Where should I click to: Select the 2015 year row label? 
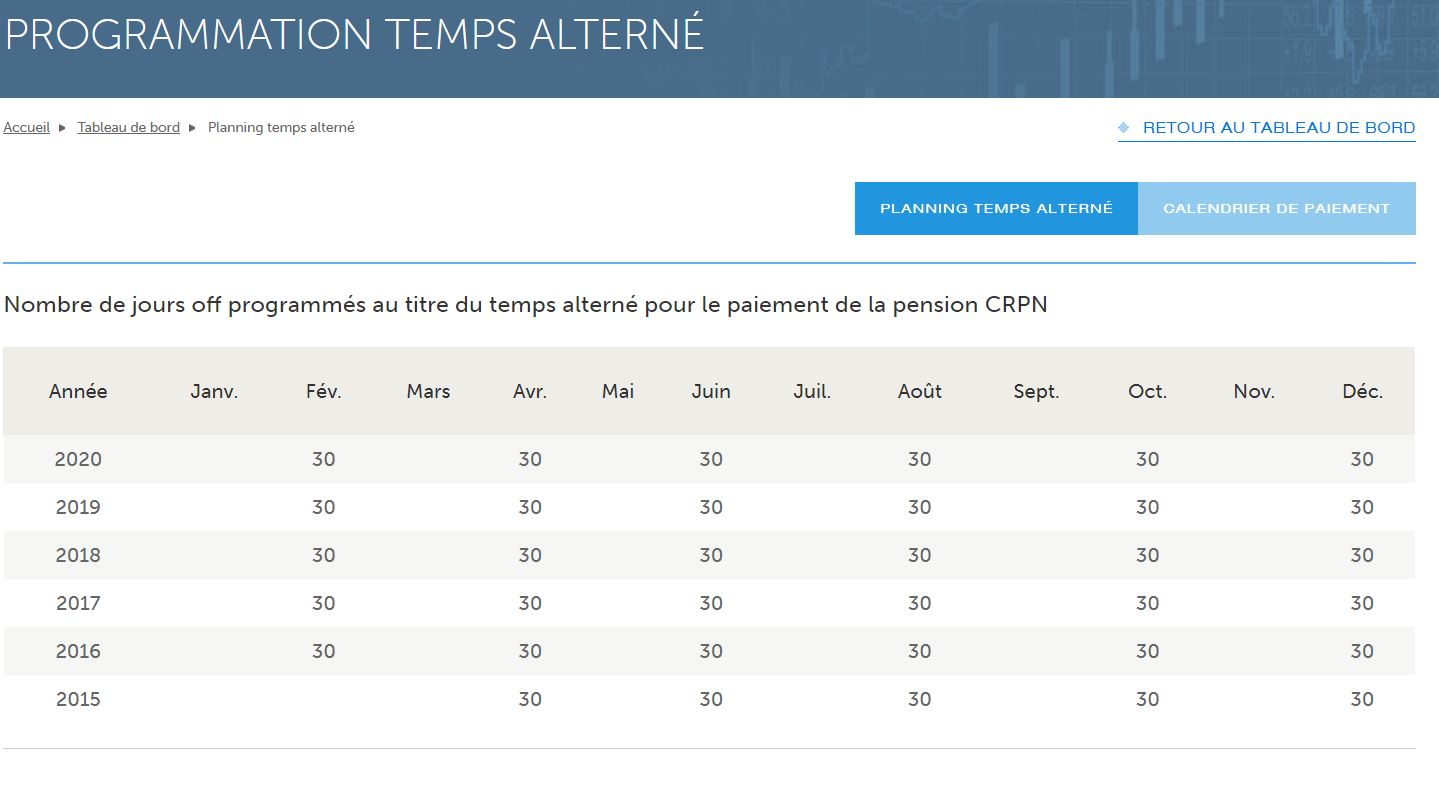pos(78,700)
